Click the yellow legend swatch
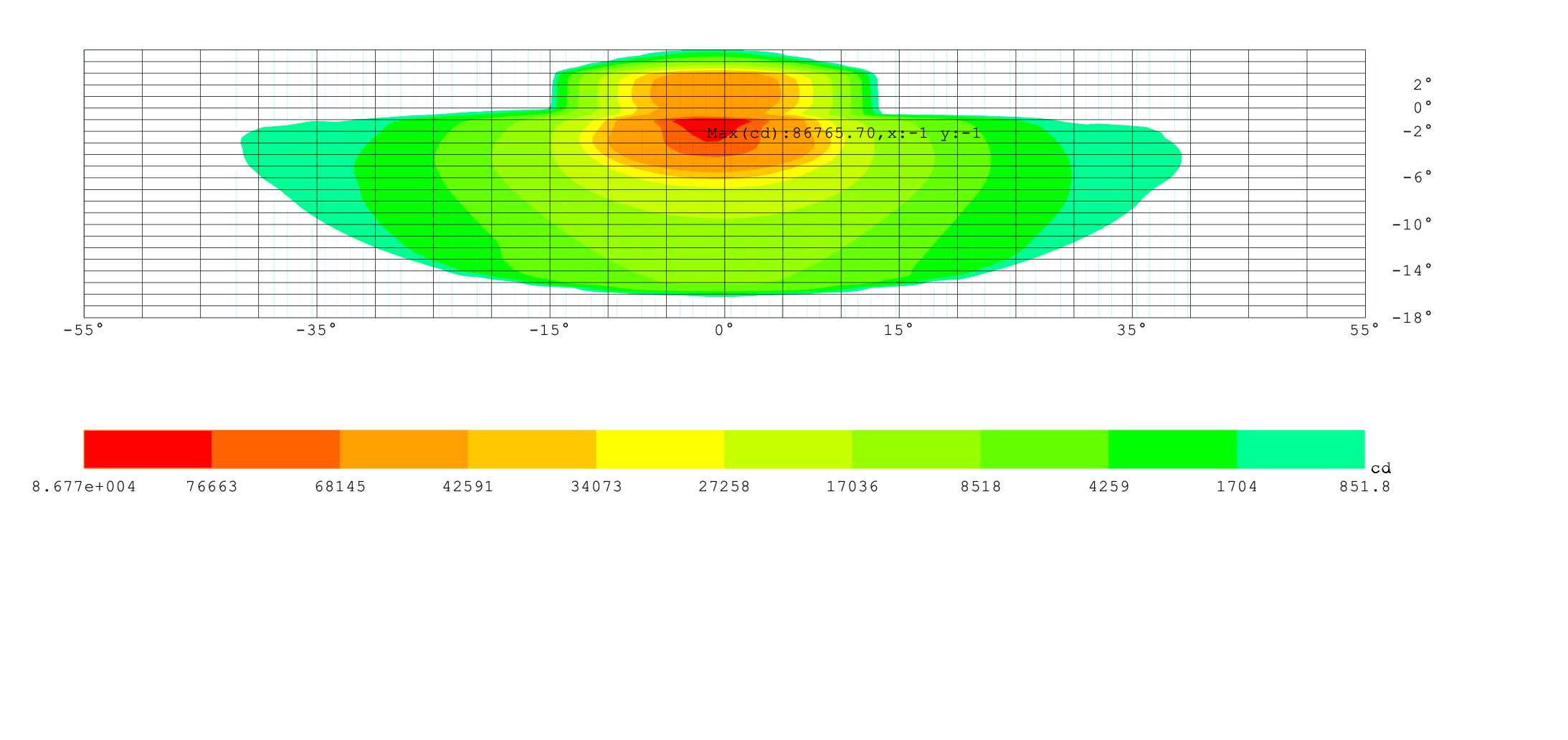 660,449
